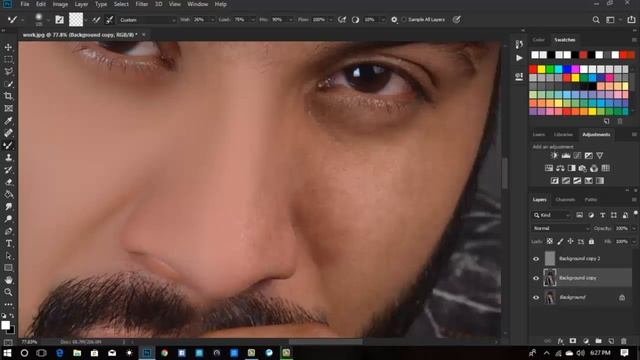The width and height of the screenshot is (640, 360).
Task: Open the Flow percentage dropdown
Action: point(331,20)
